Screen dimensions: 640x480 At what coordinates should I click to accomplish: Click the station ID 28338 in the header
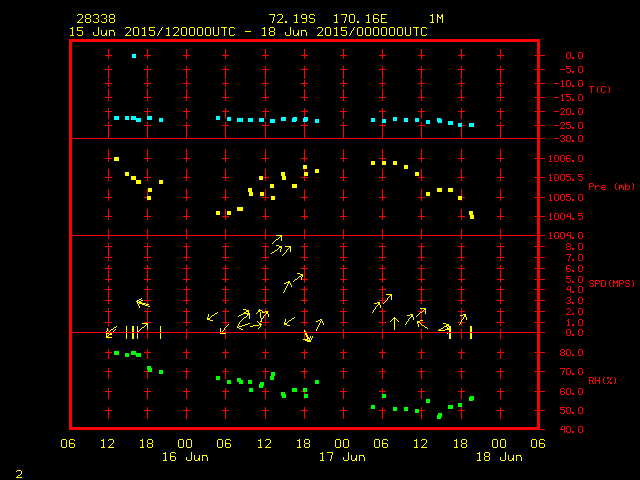95,19
